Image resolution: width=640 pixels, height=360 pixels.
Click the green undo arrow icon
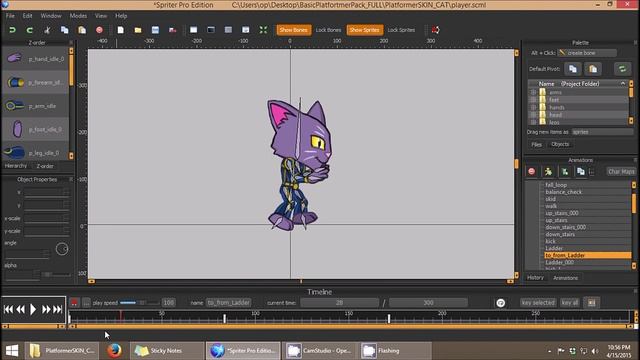coord(12,30)
